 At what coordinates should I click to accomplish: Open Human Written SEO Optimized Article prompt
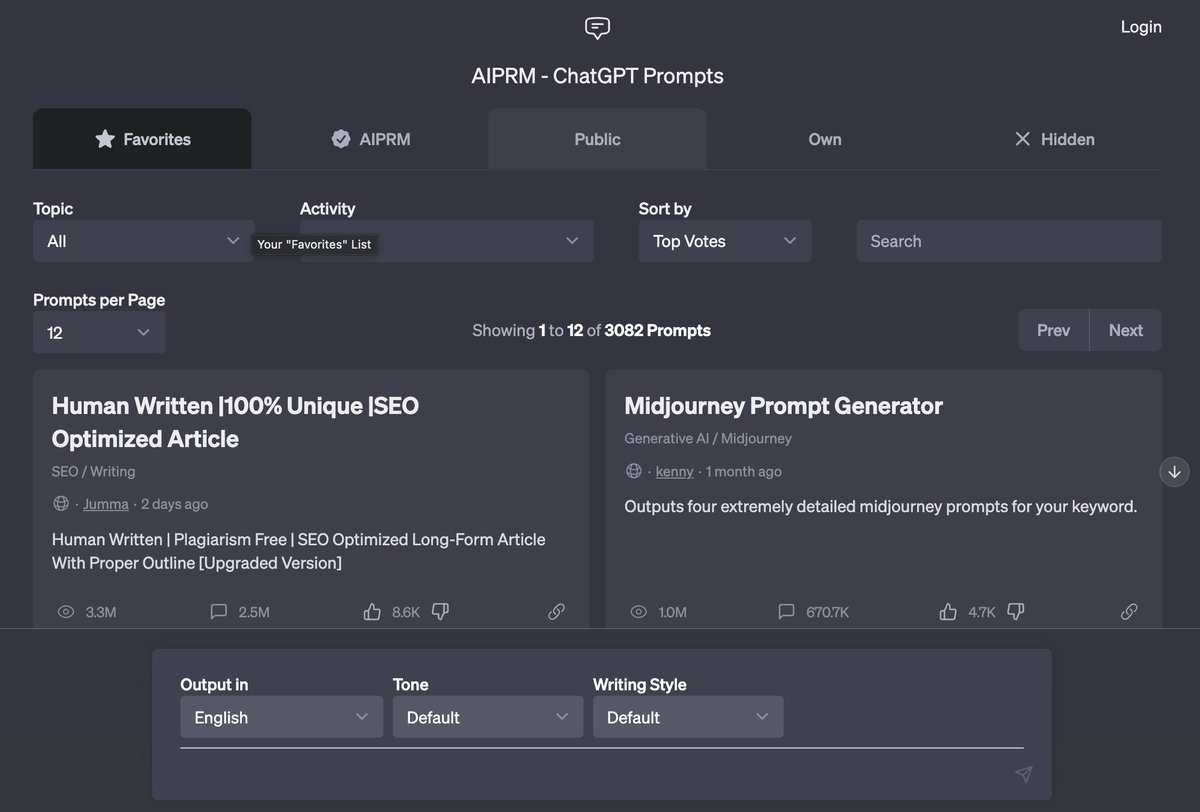[235, 422]
